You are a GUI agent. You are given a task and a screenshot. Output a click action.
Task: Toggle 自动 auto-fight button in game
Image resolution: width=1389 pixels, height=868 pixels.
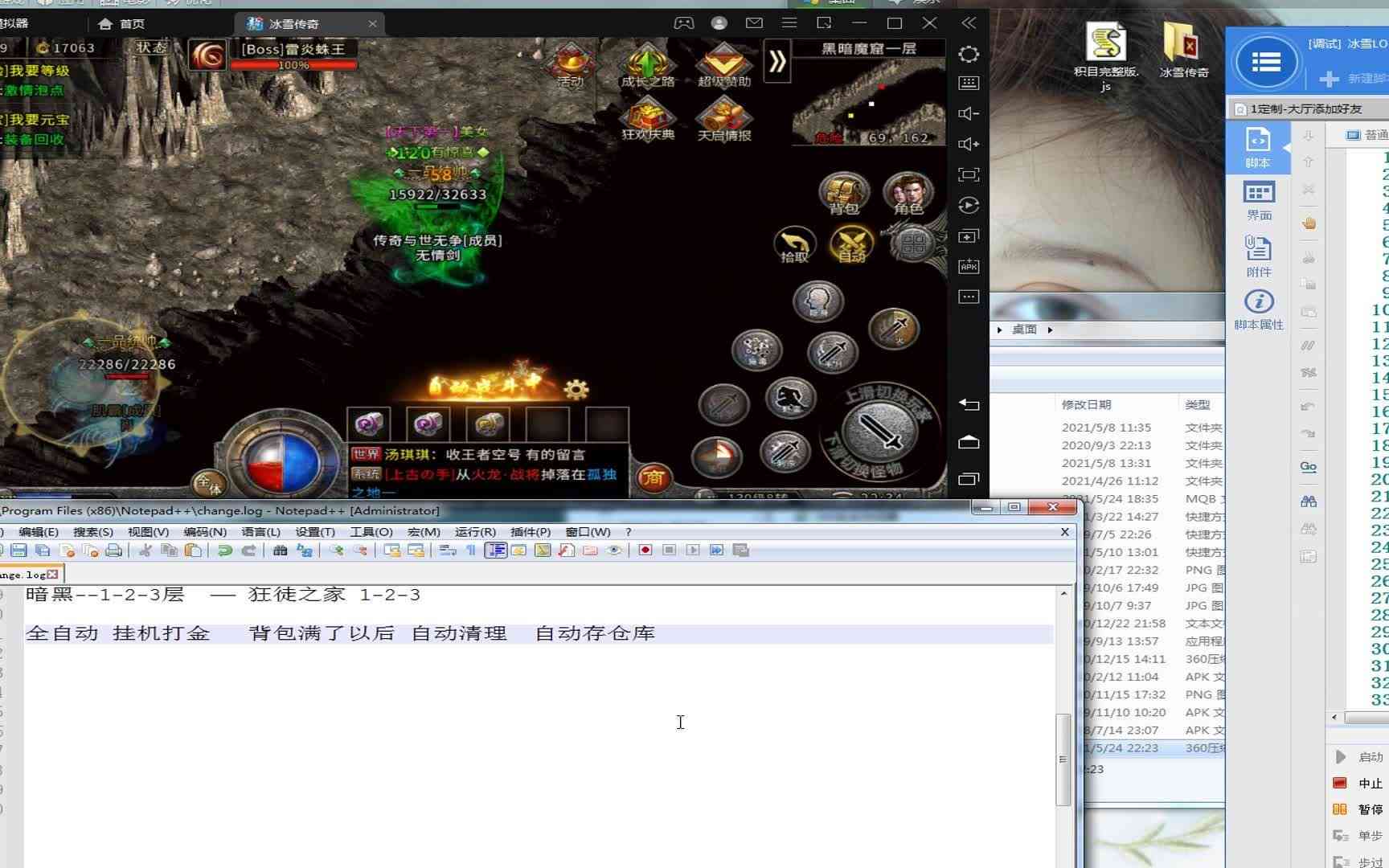tap(851, 244)
